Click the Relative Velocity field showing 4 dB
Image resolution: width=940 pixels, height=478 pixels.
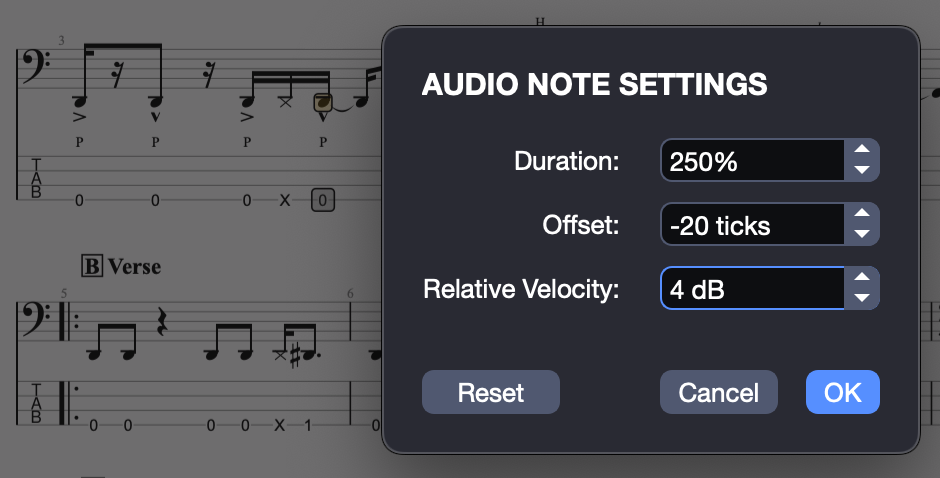coord(753,288)
